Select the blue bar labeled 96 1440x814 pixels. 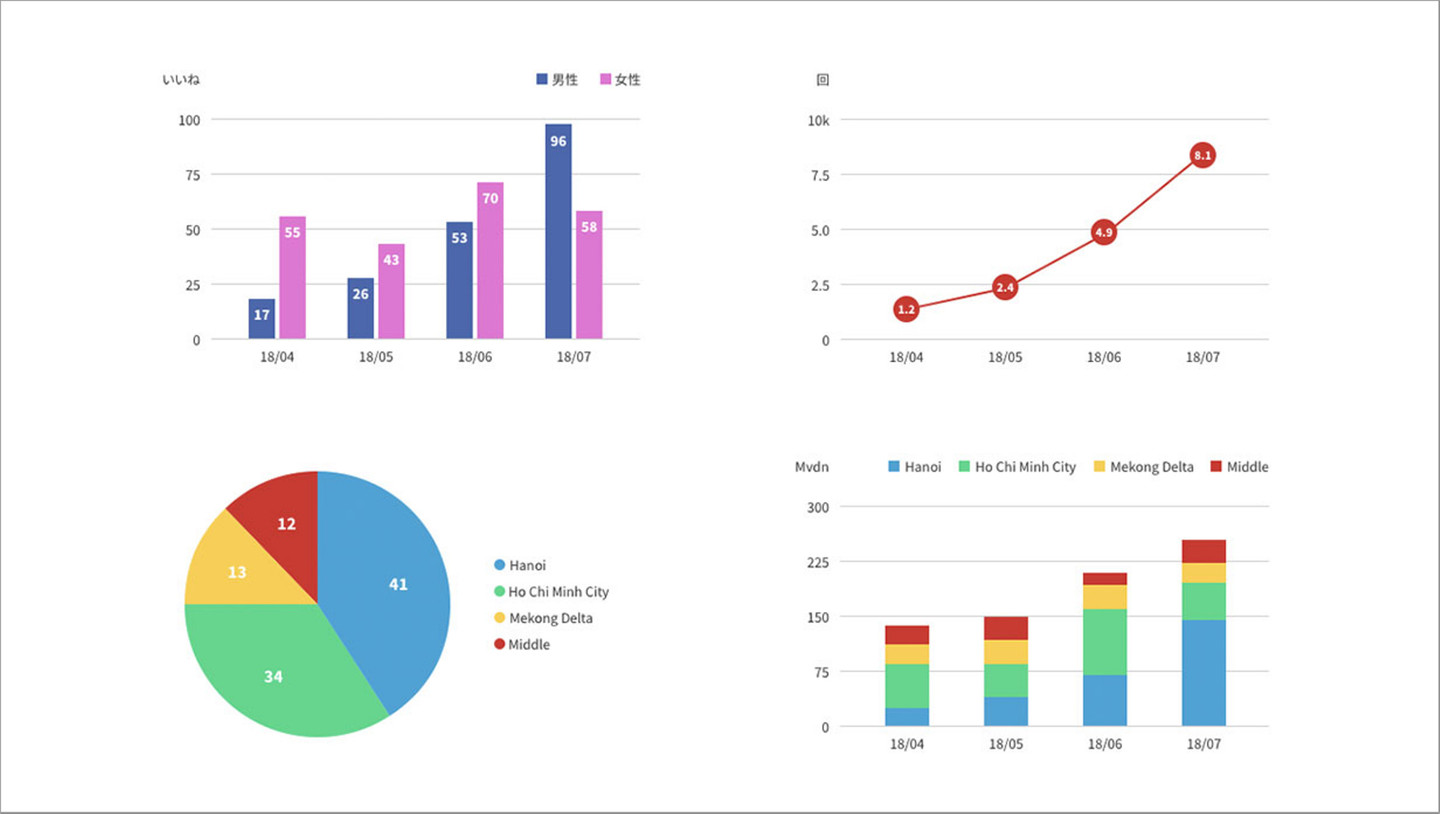click(558, 230)
